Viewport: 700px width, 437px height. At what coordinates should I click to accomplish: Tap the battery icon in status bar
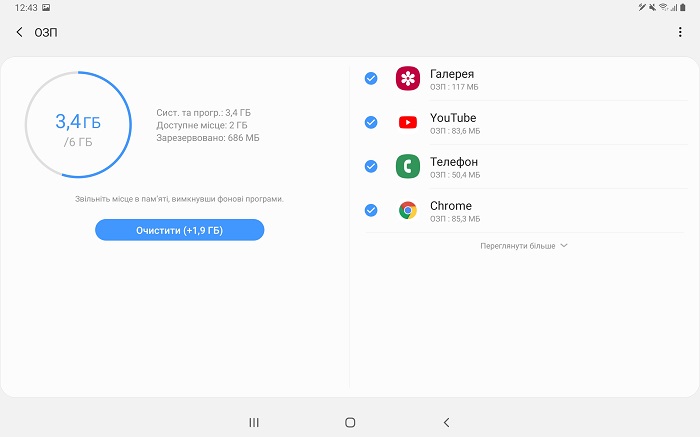683,8
